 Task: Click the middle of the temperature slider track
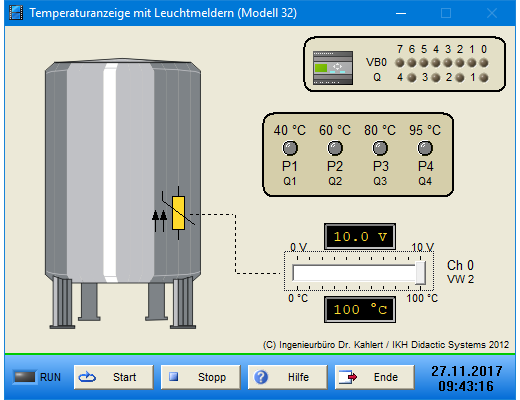(359, 273)
